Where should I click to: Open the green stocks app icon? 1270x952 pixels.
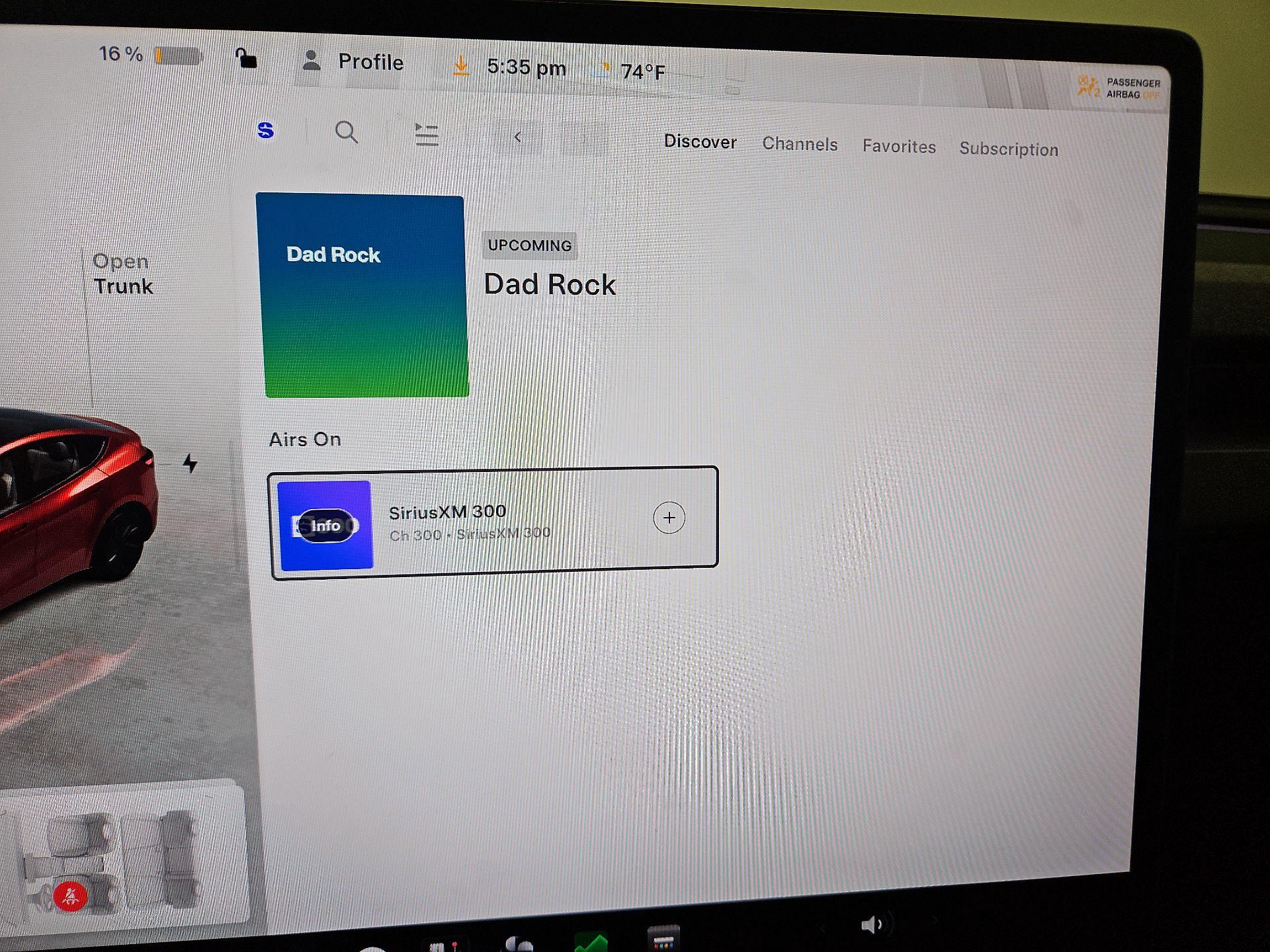591,942
